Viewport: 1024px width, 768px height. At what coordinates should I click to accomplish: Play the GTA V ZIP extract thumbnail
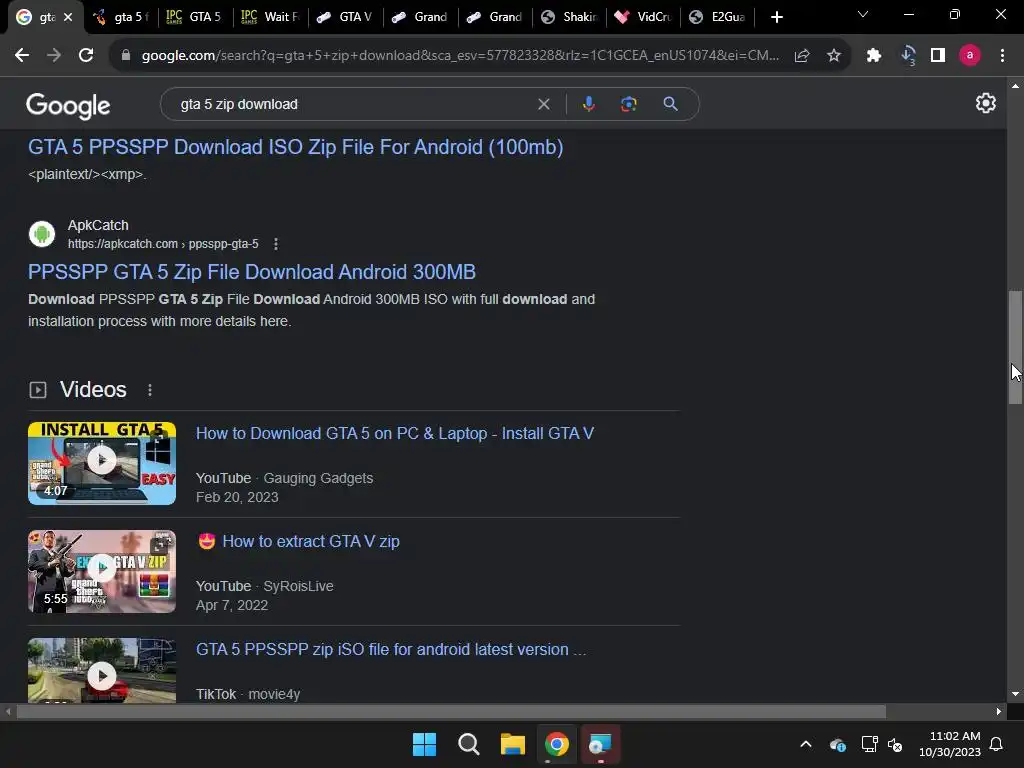[x=102, y=571]
